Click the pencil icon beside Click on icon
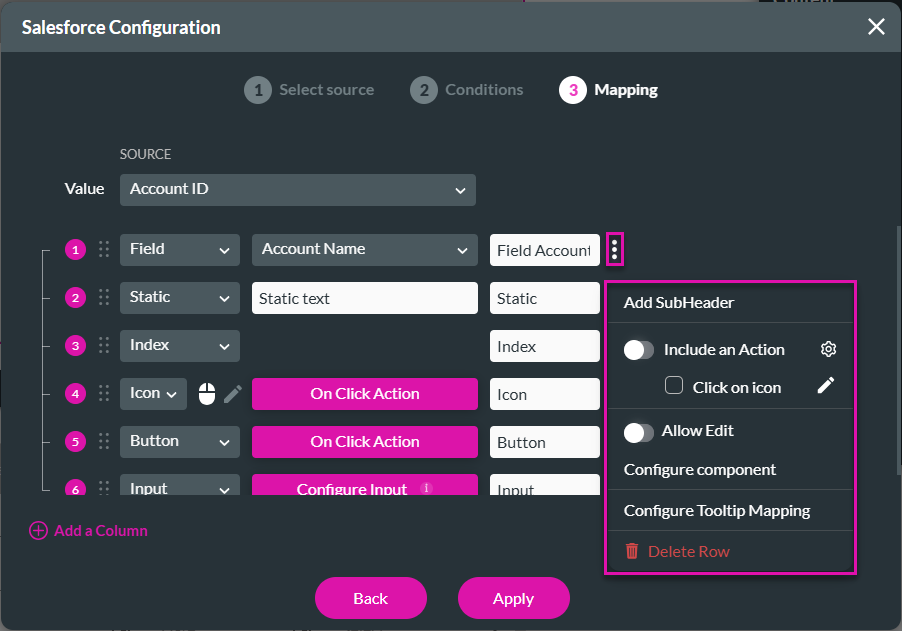 pos(825,386)
